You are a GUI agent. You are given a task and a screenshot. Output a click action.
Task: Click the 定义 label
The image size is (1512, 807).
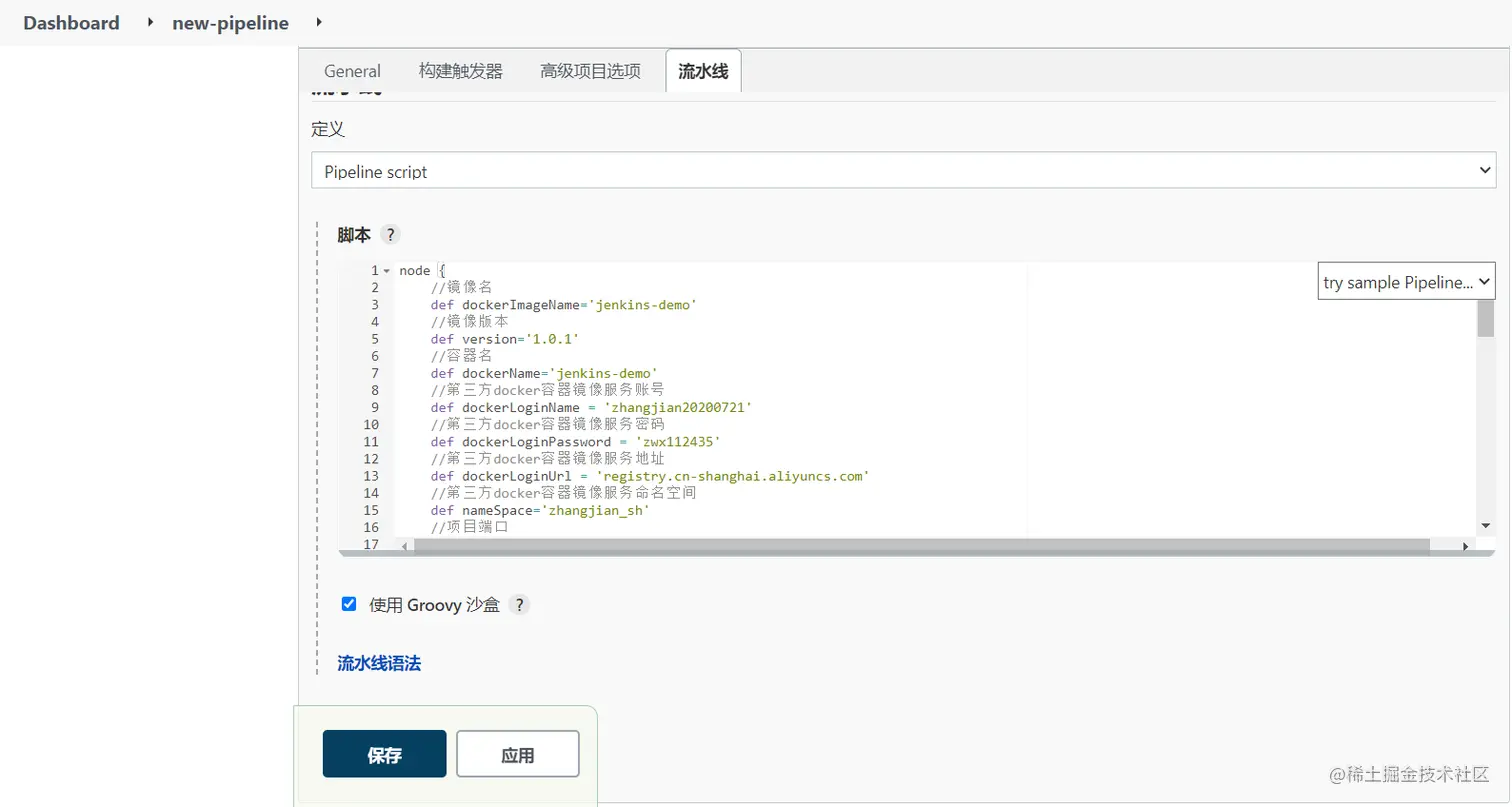pyautogui.click(x=328, y=129)
